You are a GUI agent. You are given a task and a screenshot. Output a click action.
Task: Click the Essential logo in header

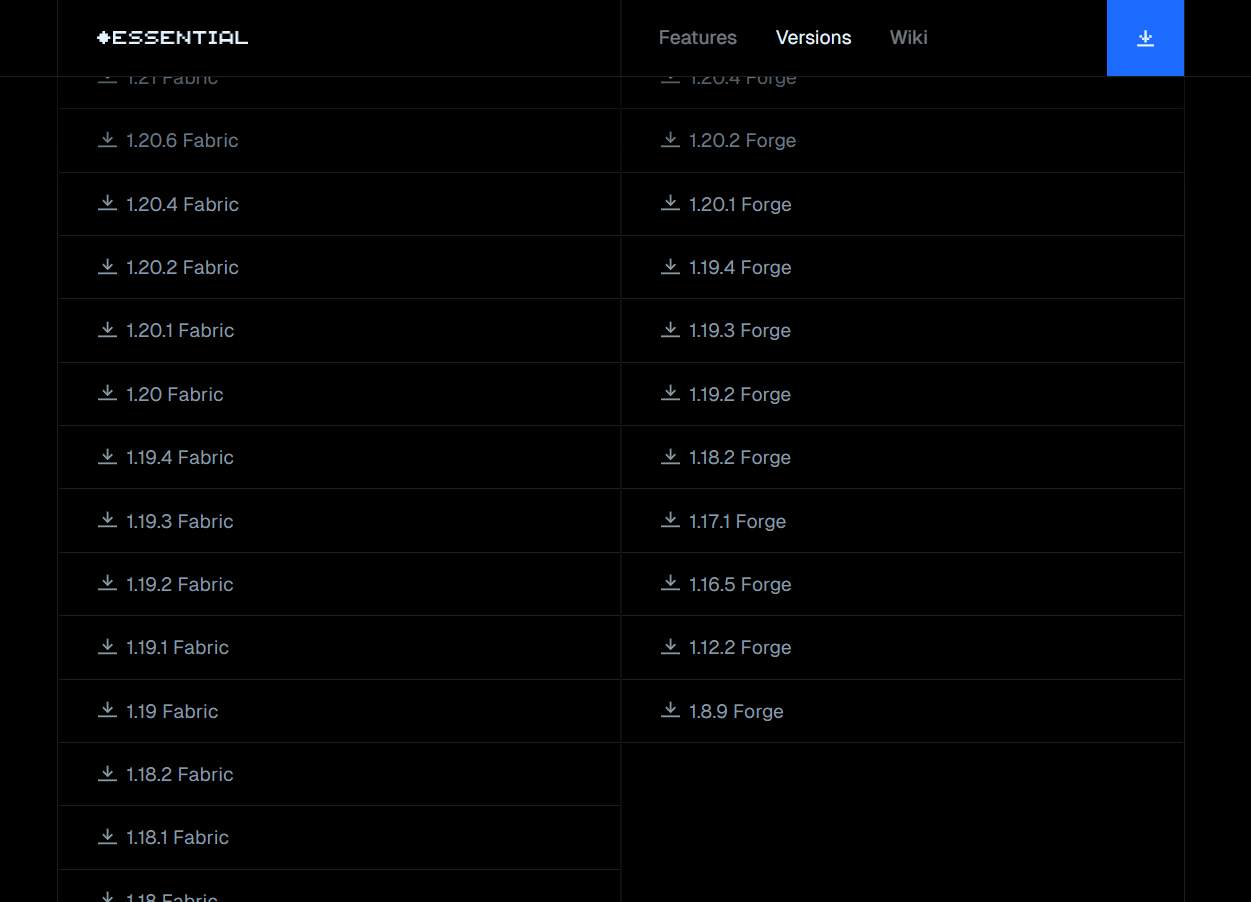point(172,38)
